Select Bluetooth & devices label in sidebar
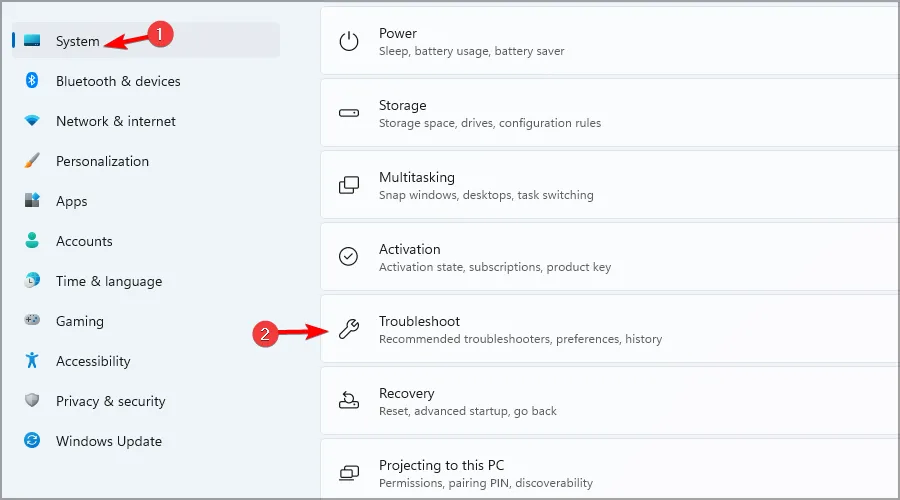 coord(118,81)
